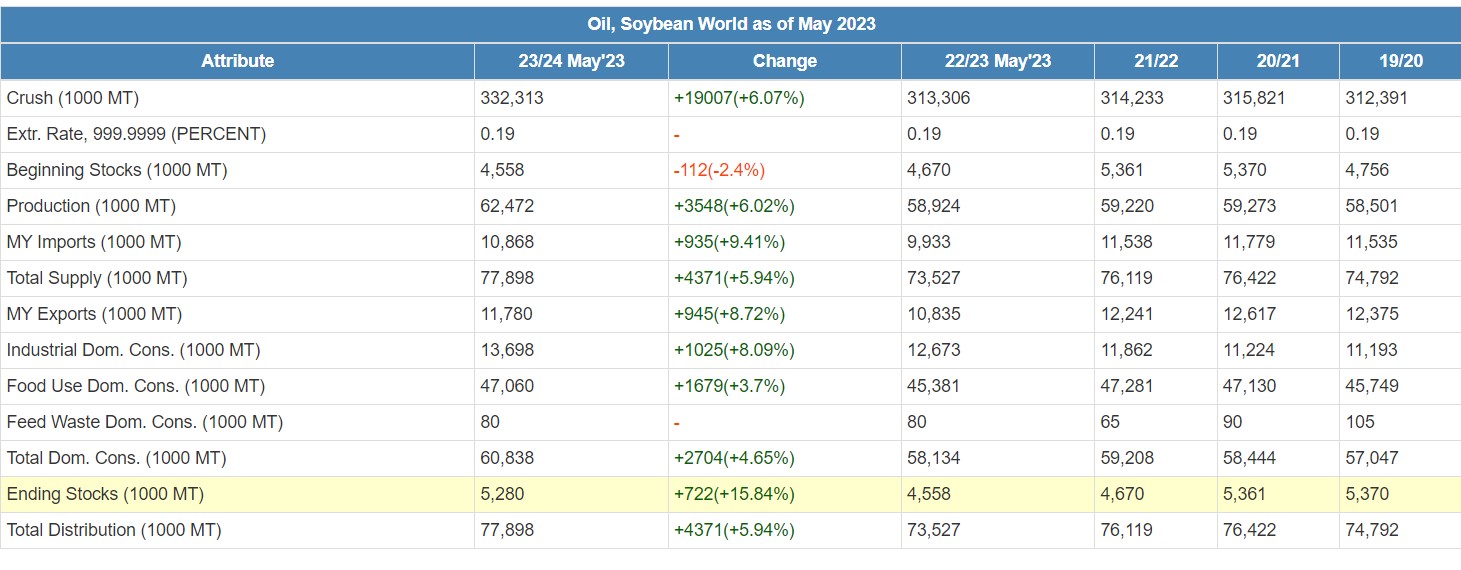Click the Attribute column header
This screenshot has height=570, width=1461.
point(237,61)
